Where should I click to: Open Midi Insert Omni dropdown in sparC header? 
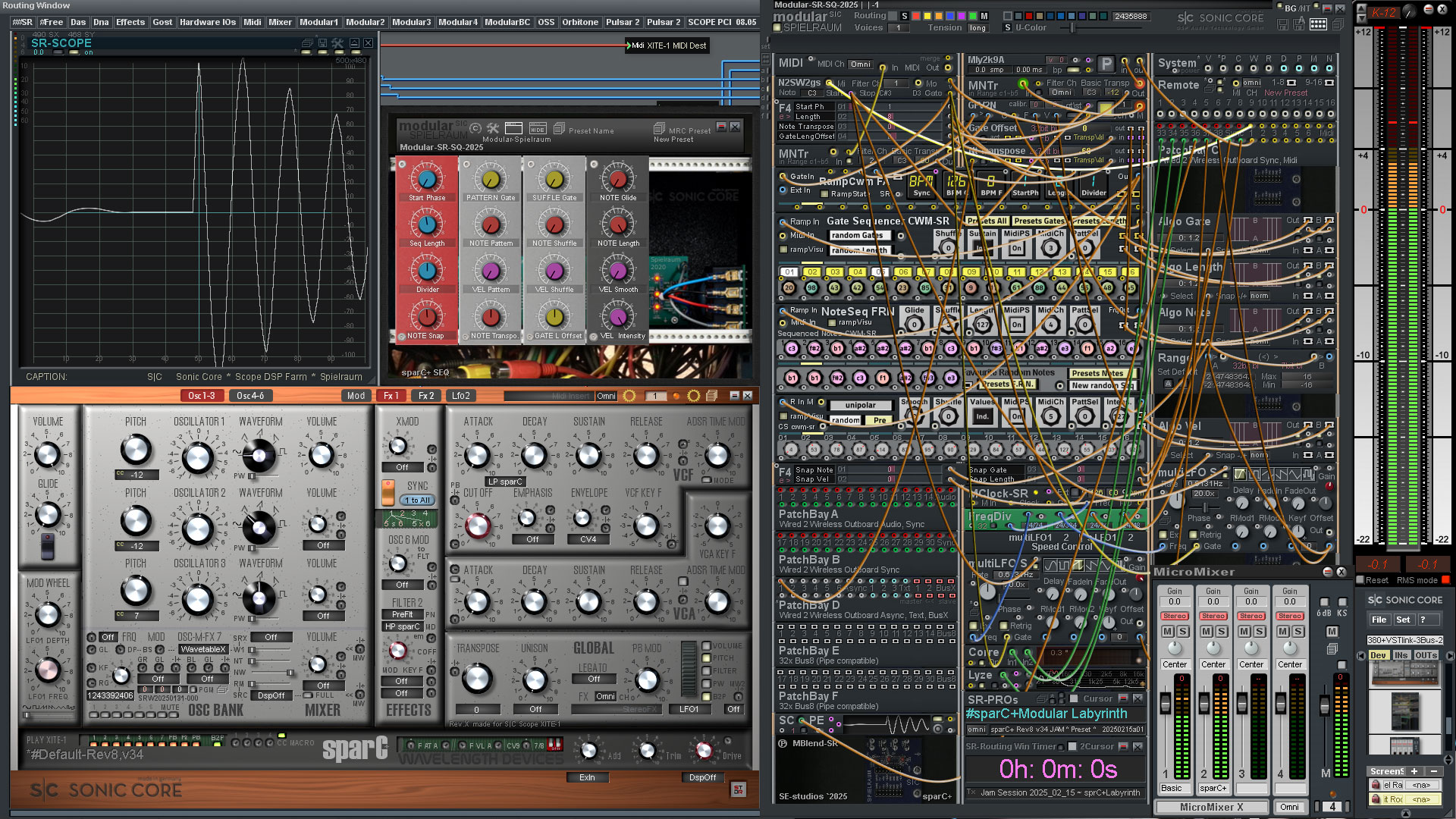click(606, 396)
